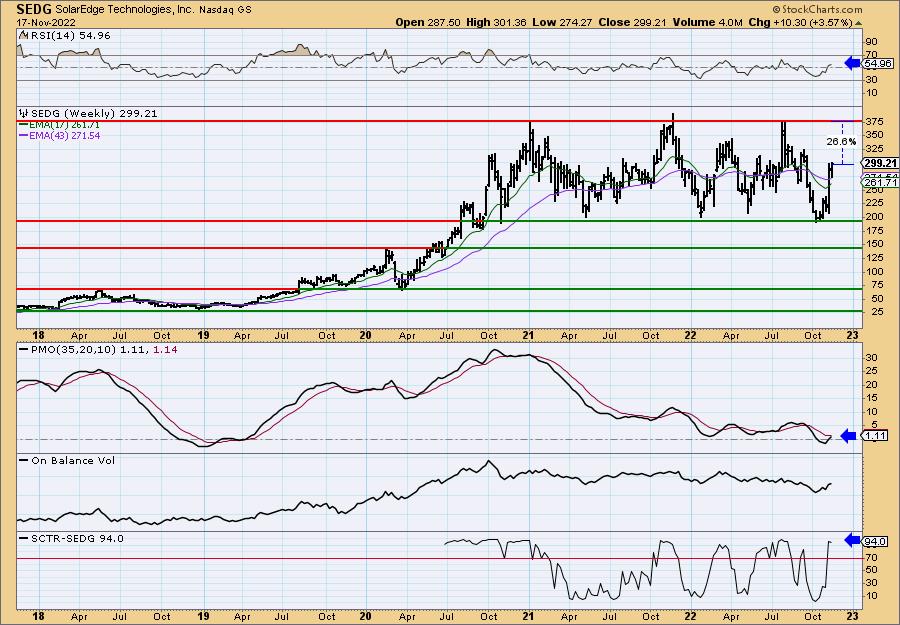Click the 299.21 price tag on price axis

(x=879, y=164)
